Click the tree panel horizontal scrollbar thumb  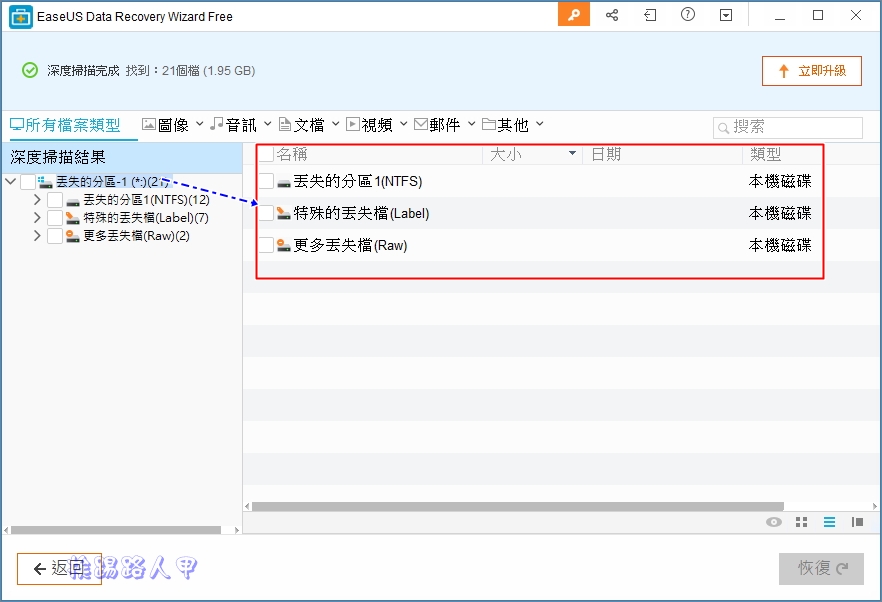point(116,530)
